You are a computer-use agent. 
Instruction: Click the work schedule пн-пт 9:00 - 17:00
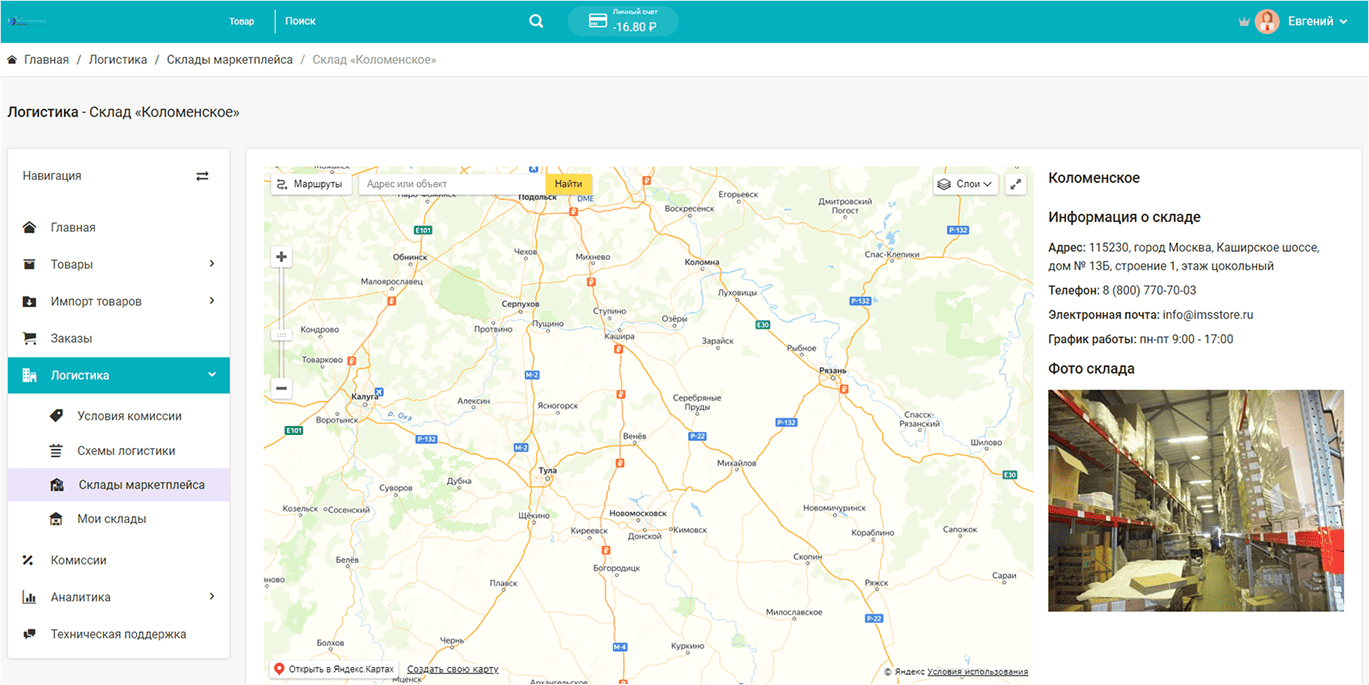[x=1186, y=340]
